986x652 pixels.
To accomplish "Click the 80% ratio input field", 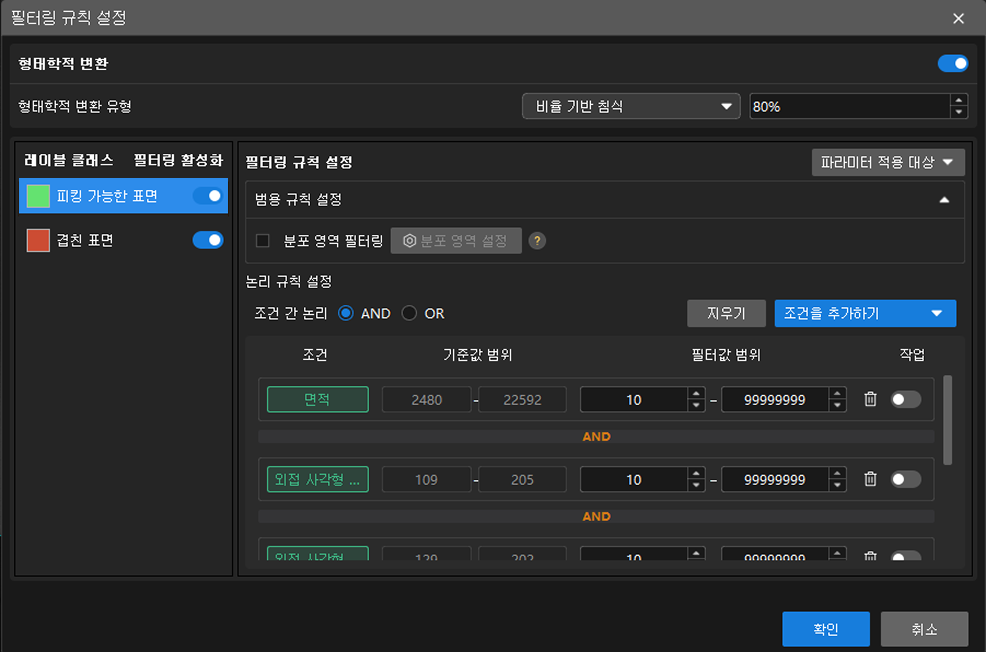I will coord(850,106).
